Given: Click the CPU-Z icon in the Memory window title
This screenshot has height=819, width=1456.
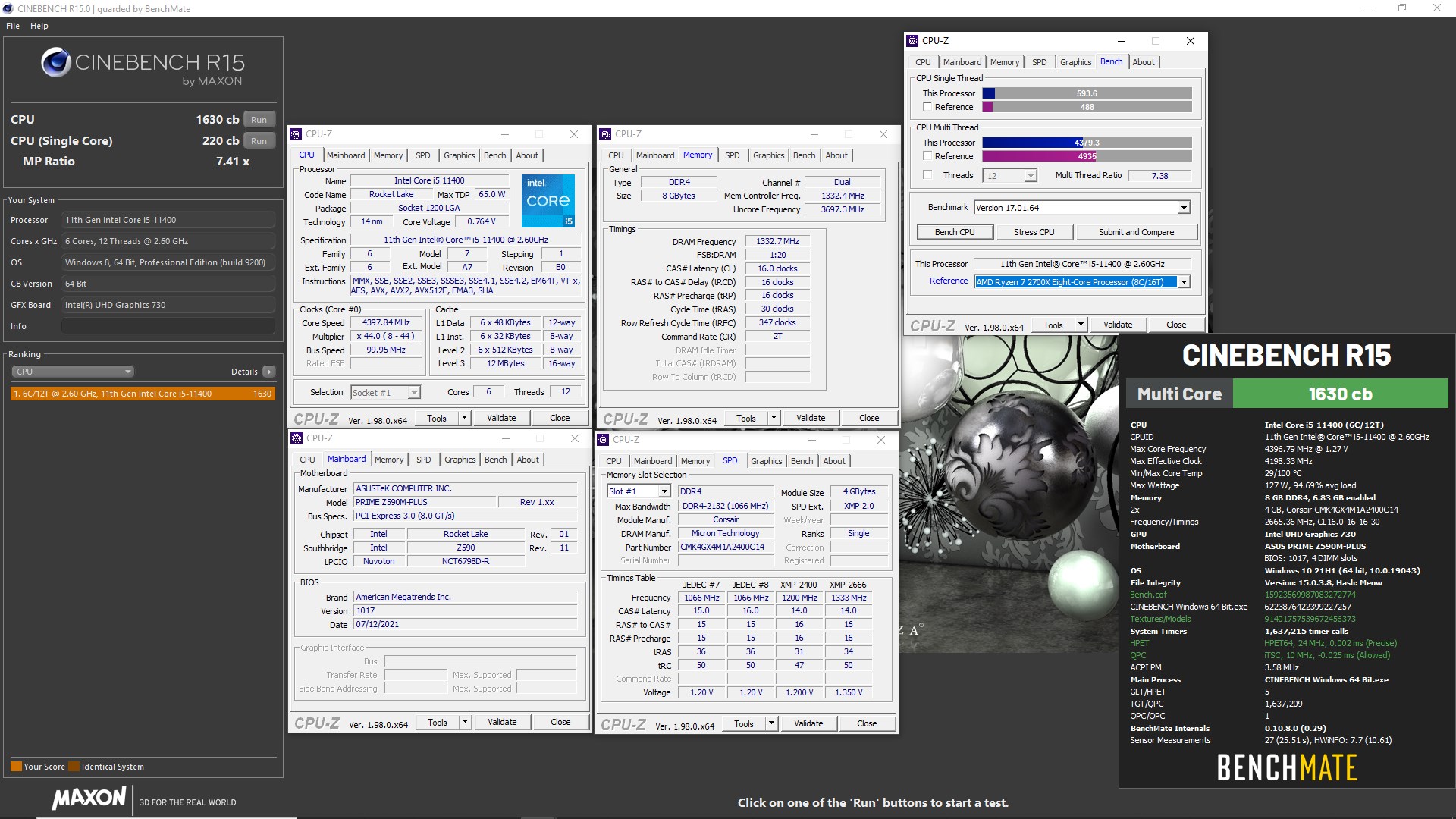Looking at the screenshot, I should tap(605, 134).
